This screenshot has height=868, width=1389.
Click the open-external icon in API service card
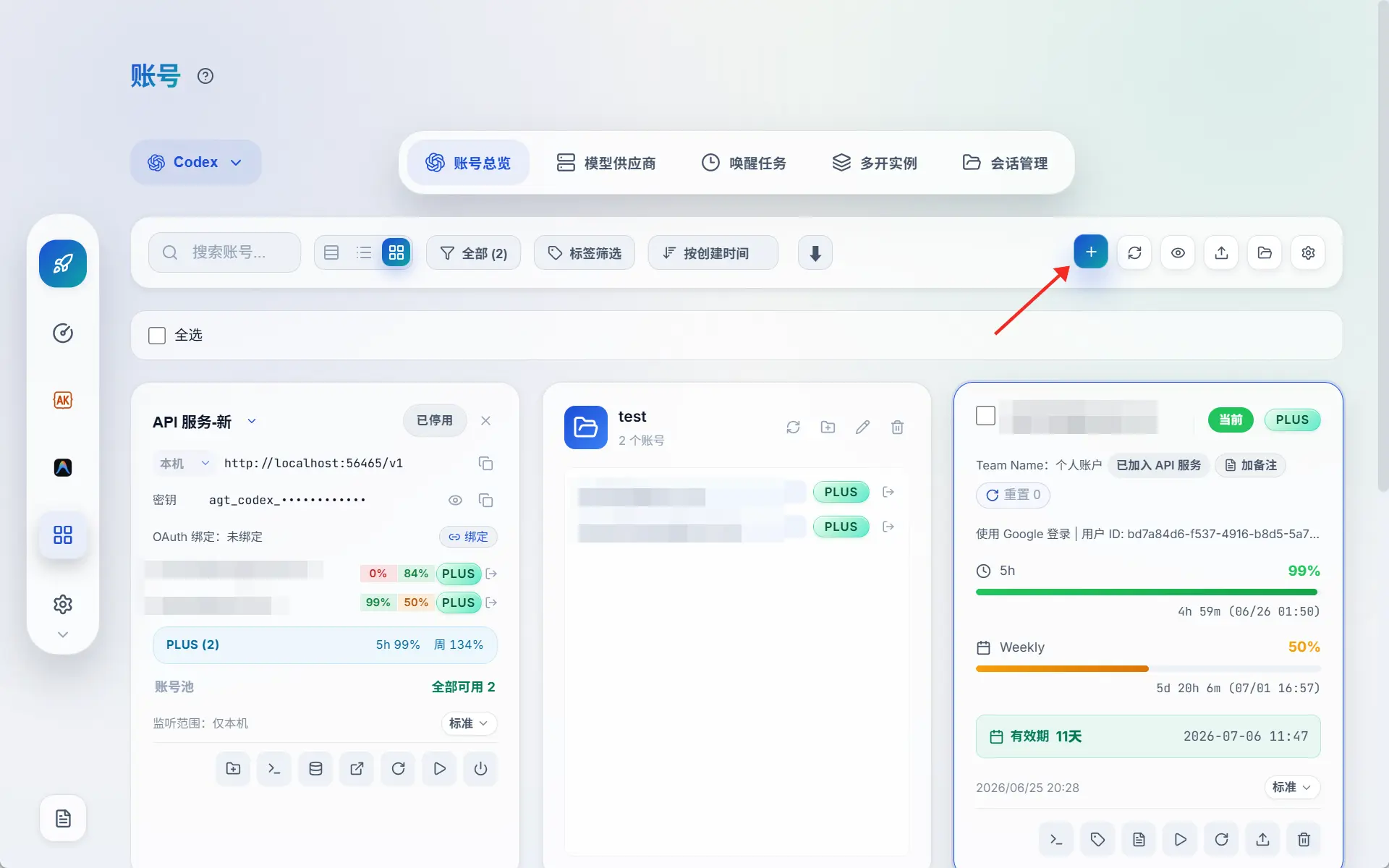[x=357, y=769]
